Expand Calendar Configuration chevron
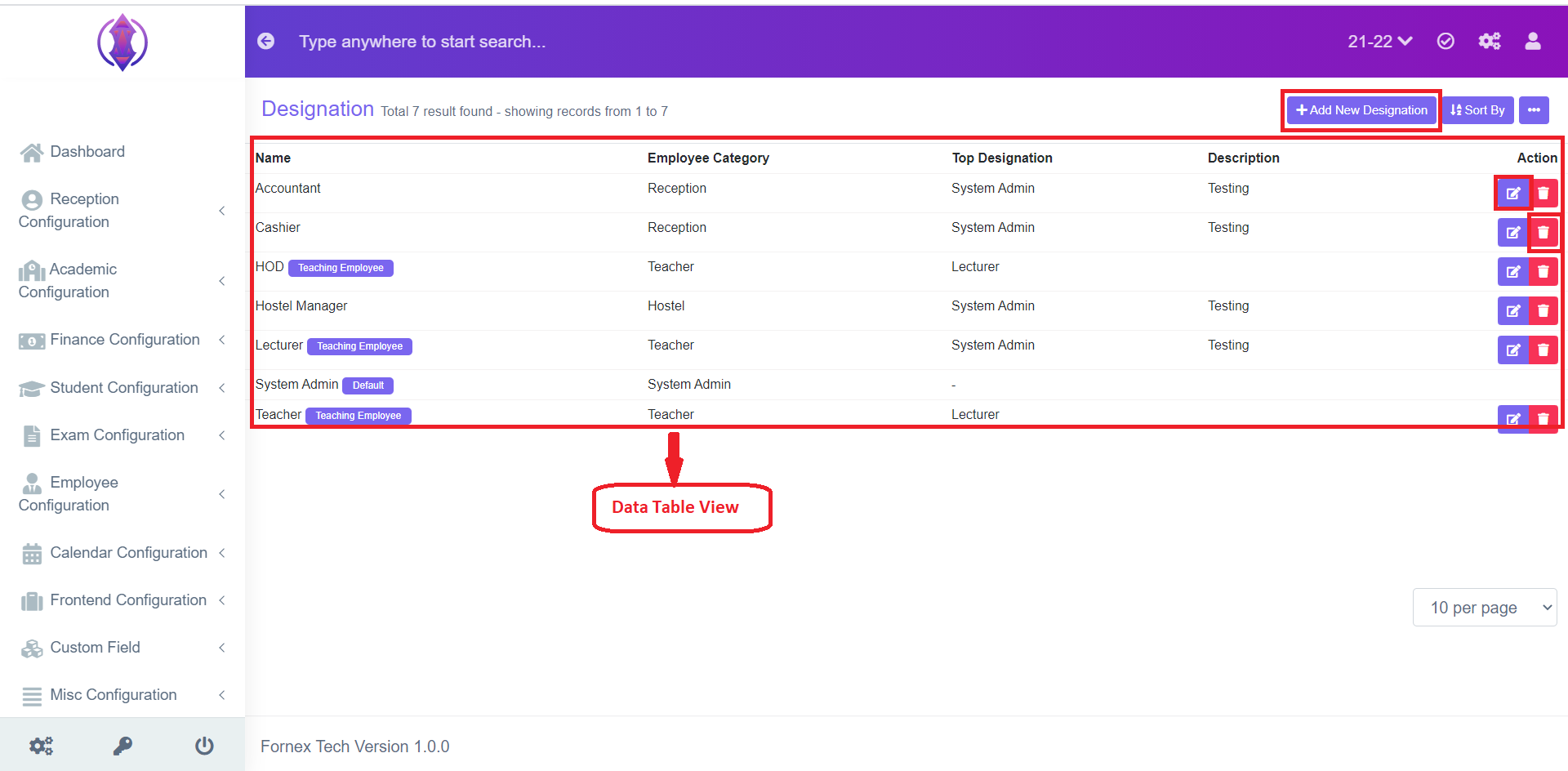This screenshot has width=1568, height=771. (x=222, y=553)
